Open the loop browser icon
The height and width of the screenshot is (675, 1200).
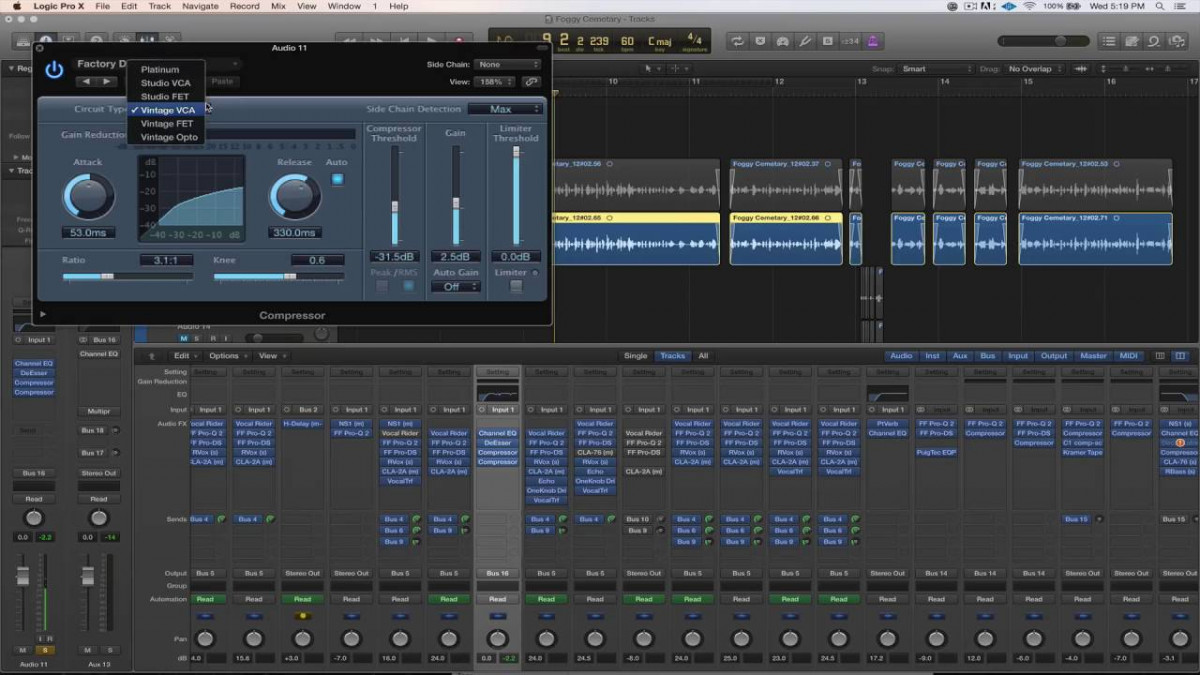click(1153, 41)
